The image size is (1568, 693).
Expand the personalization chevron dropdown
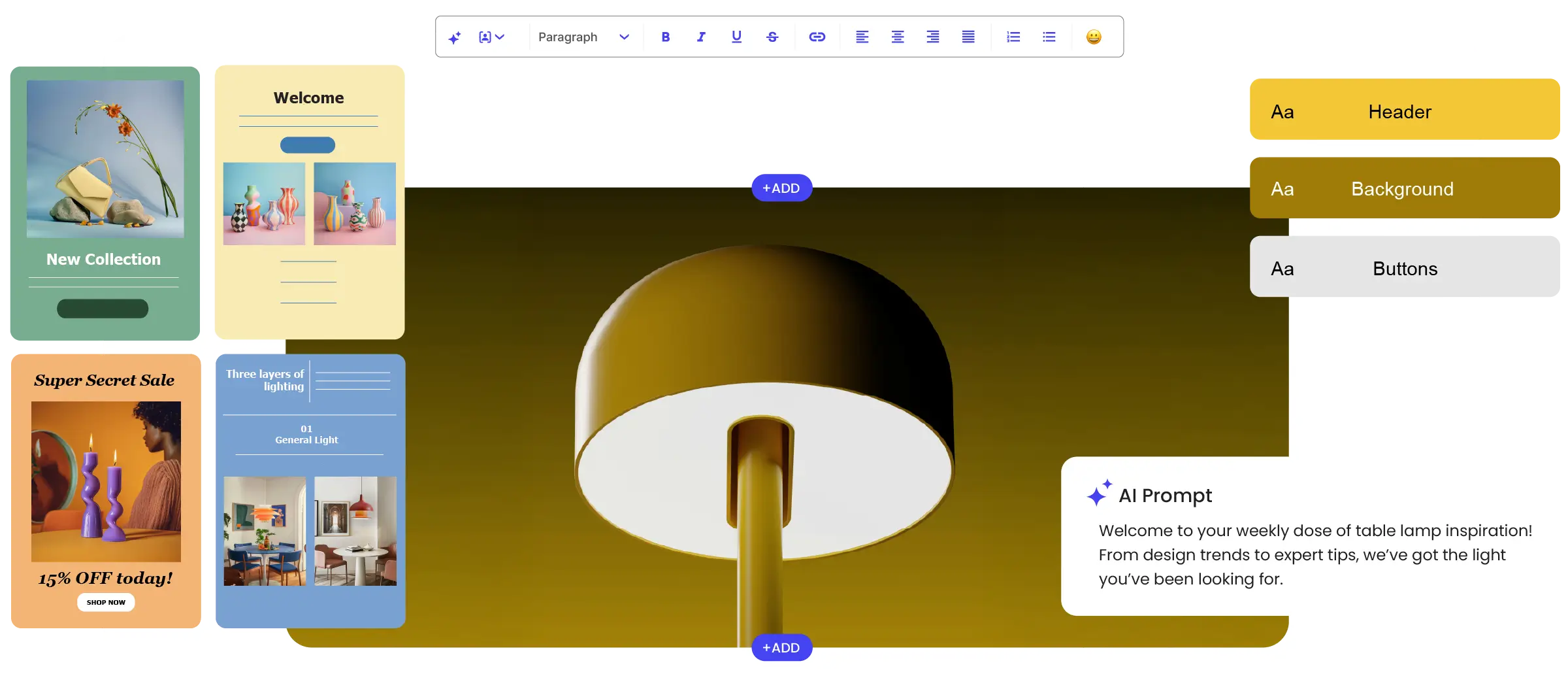pos(500,37)
